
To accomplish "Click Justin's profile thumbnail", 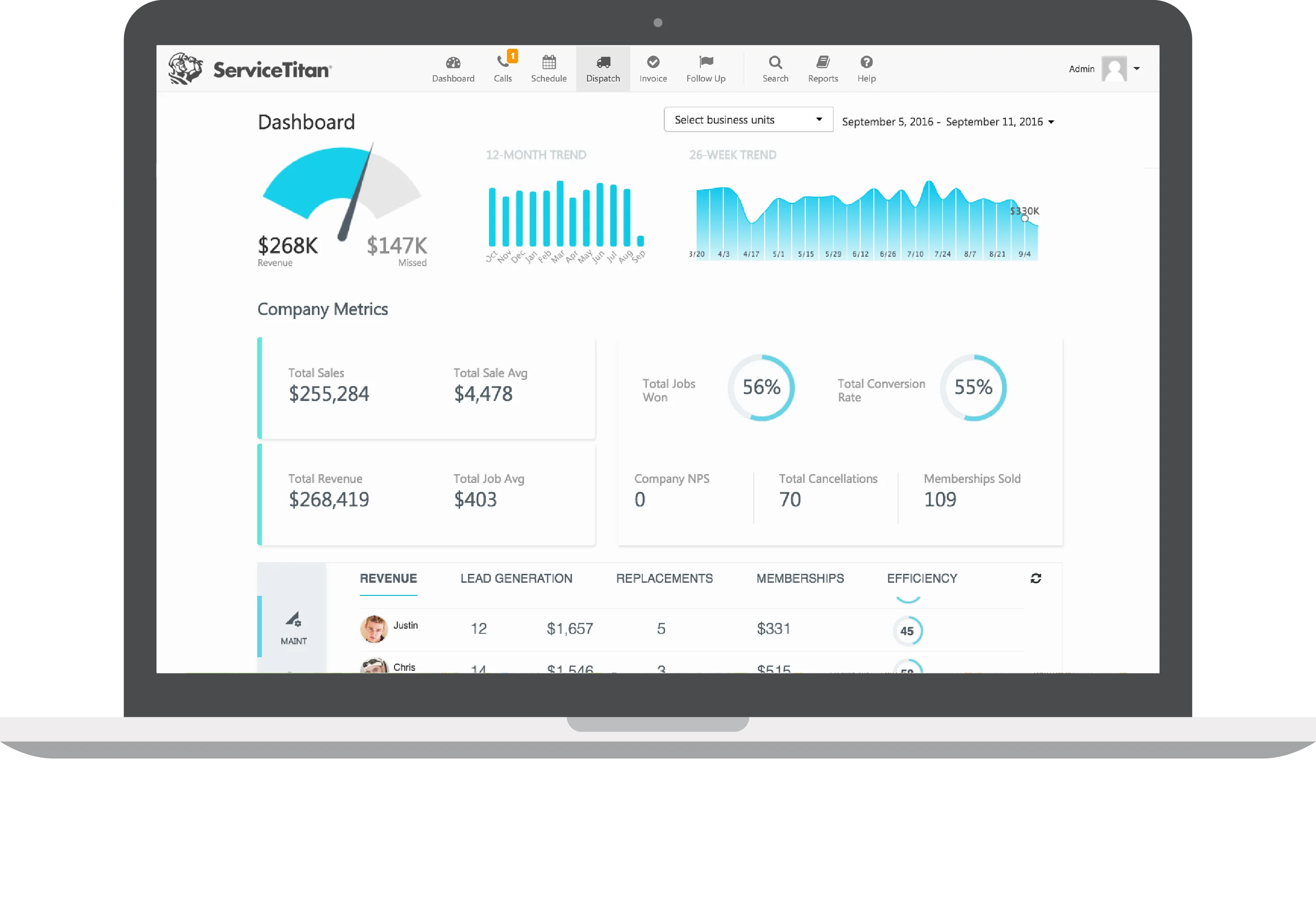I will pos(374,629).
